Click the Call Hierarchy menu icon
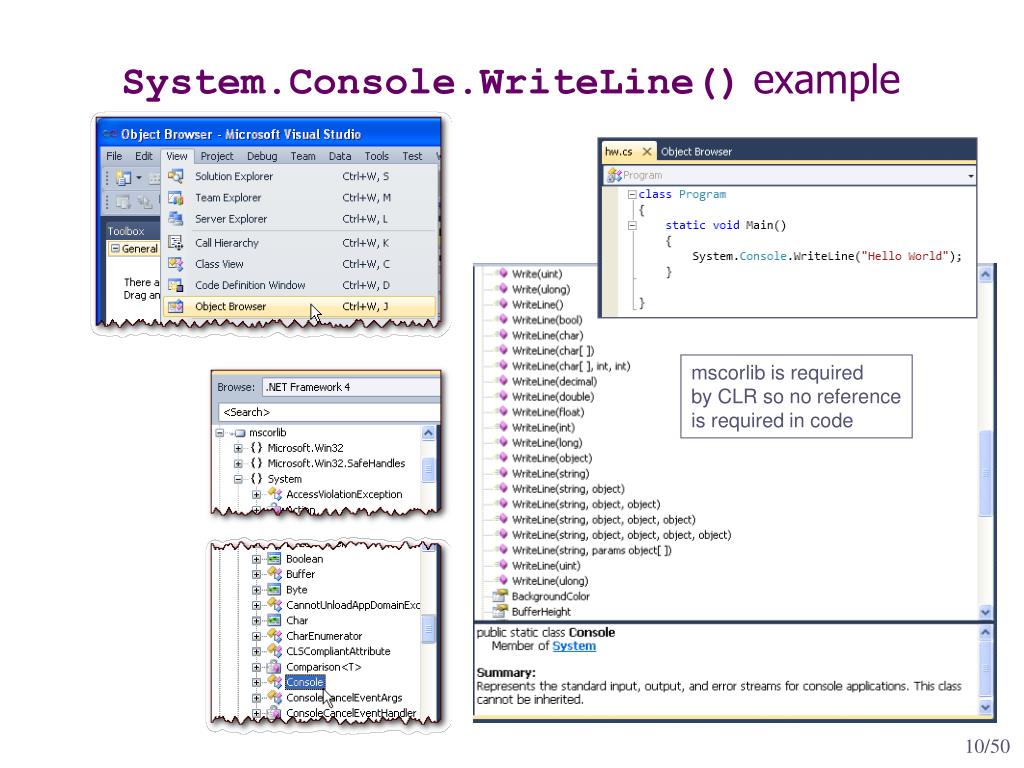Image resolution: width=1024 pixels, height=768 pixels. tap(176, 243)
